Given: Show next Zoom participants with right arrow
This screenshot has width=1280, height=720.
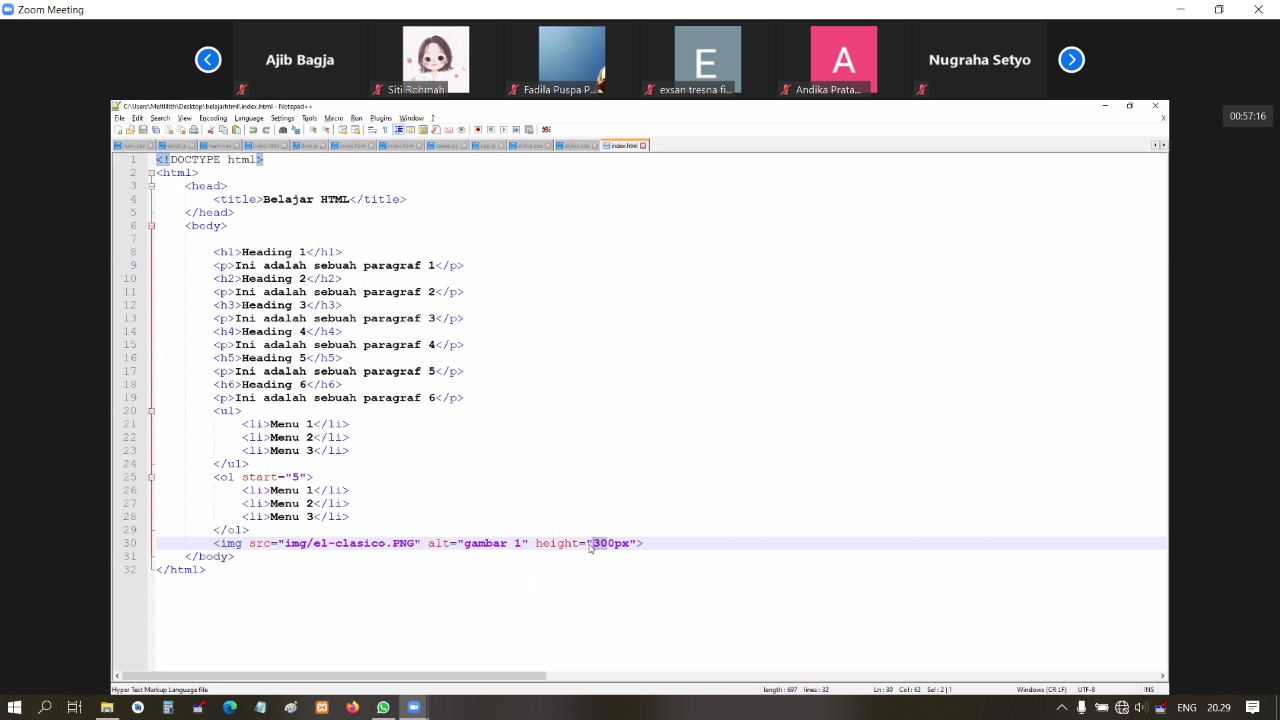Looking at the screenshot, I should [1071, 60].
